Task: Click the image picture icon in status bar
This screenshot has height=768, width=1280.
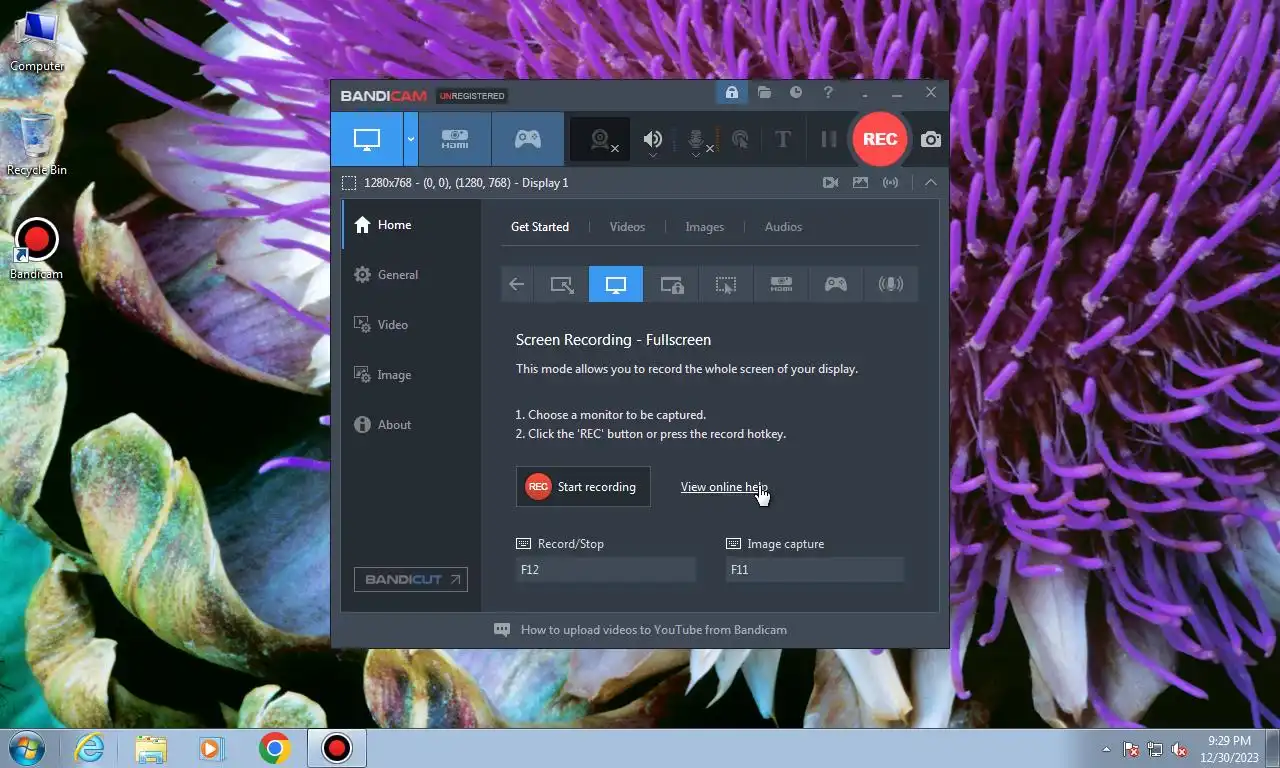Action: (860, 183)
